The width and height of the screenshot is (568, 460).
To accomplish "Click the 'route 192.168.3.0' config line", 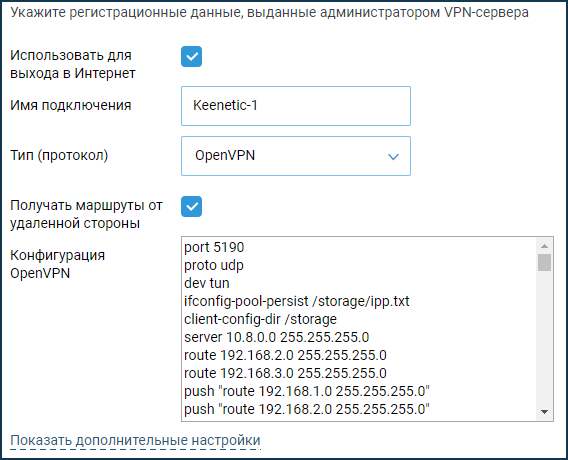I will tap(285, 373).
